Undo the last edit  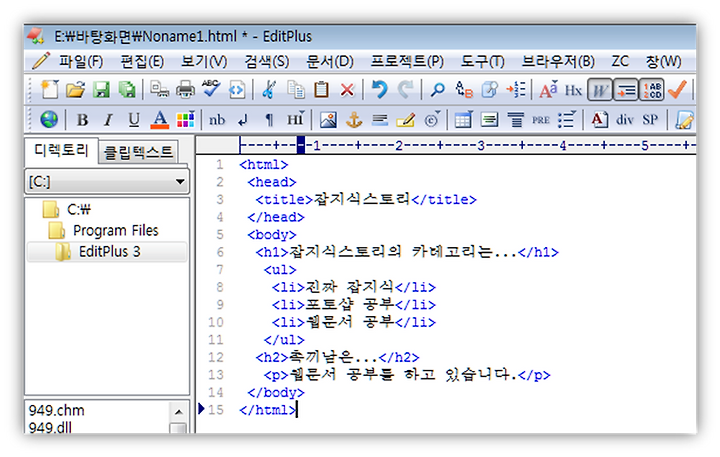[379, 90]
